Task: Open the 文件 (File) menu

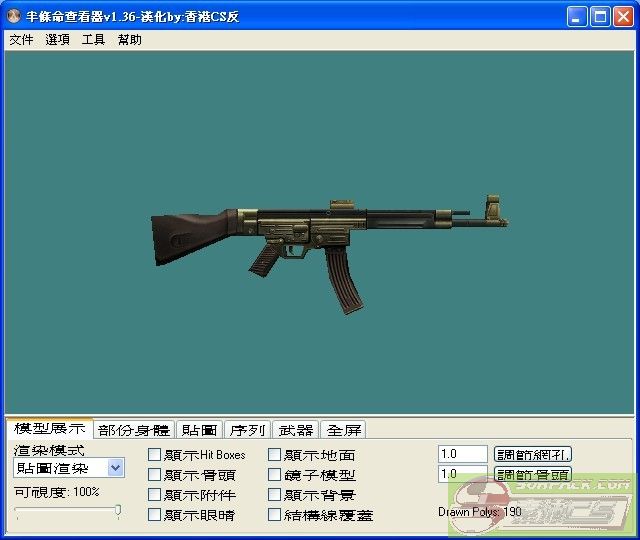Action: pyautogui.click(x=21, y=40)
